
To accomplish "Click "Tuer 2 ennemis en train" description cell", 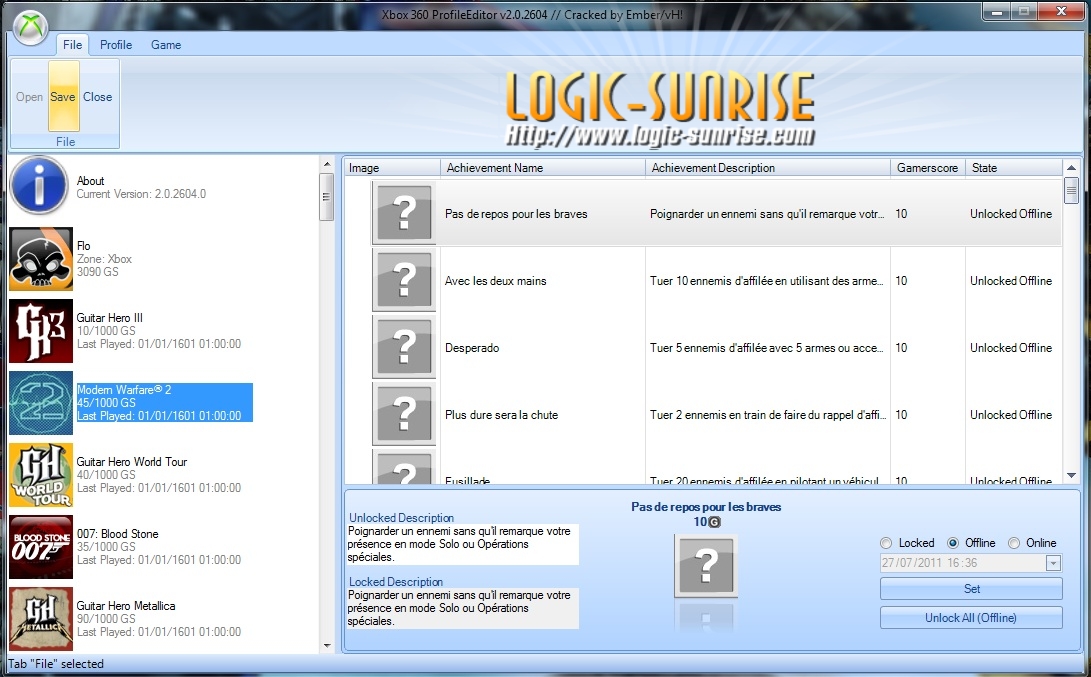I will 767,414.
